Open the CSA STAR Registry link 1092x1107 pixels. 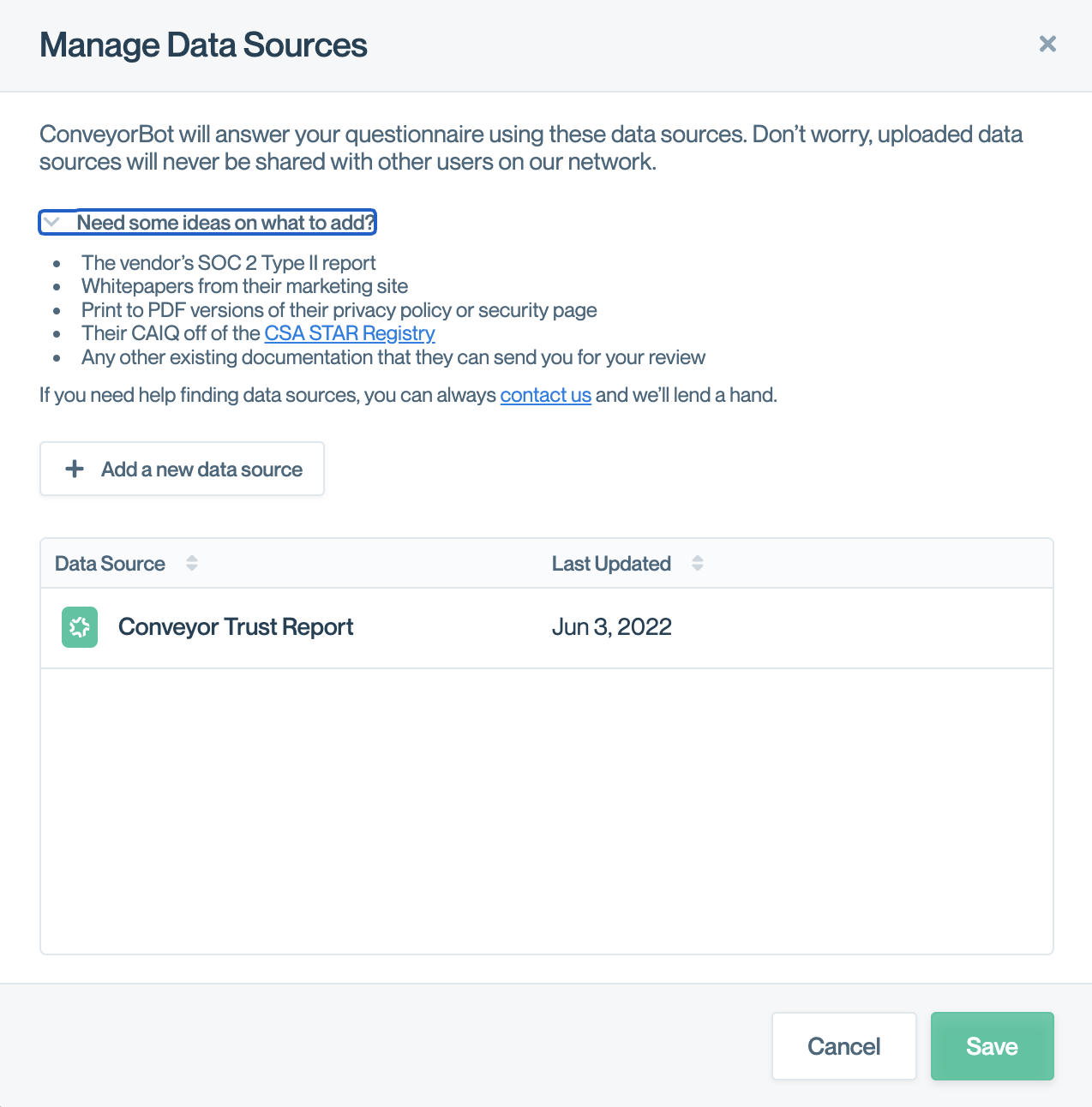click(x=349, y=333)
